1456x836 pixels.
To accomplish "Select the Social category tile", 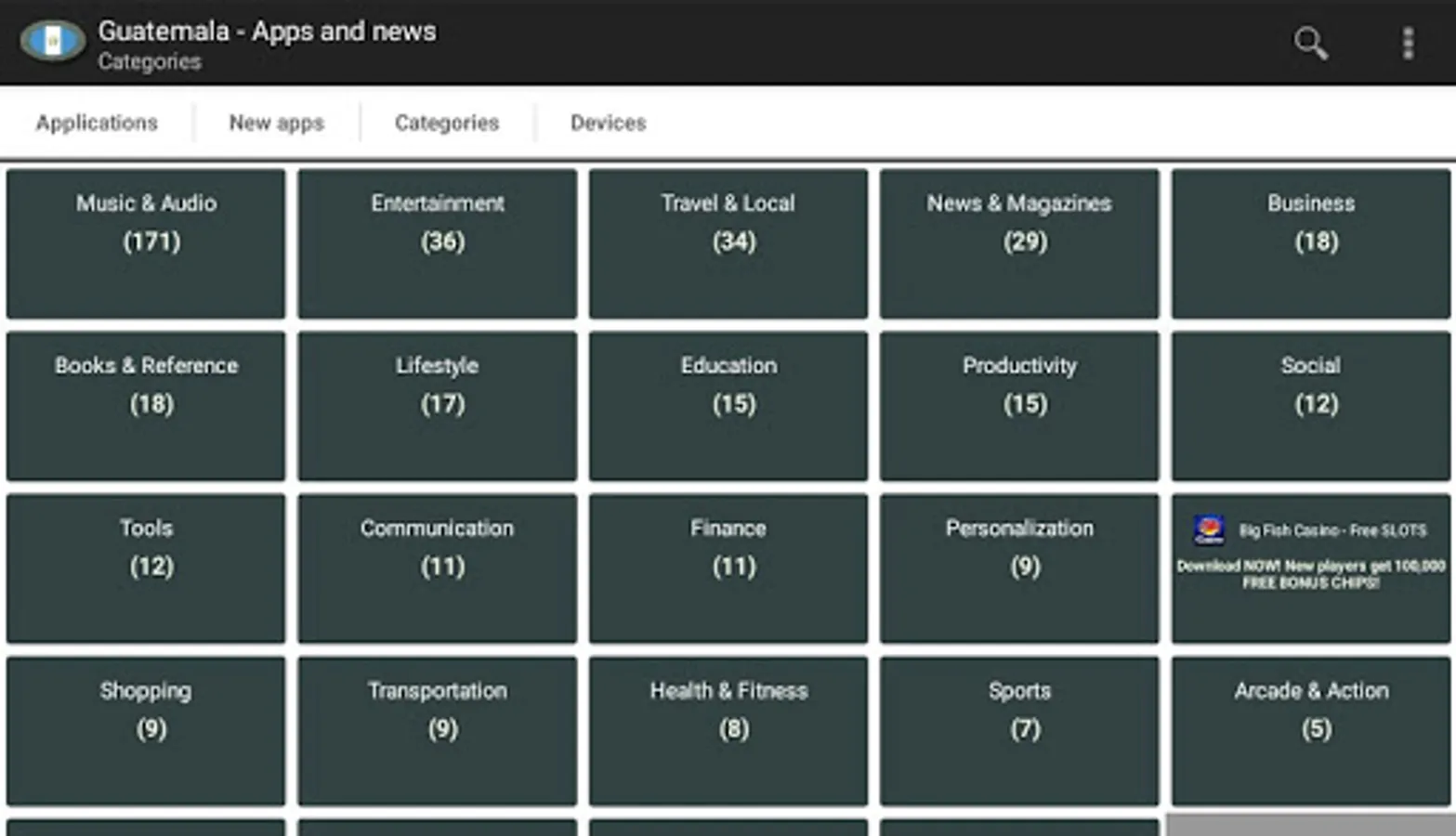I will [x=1311, y=406].
